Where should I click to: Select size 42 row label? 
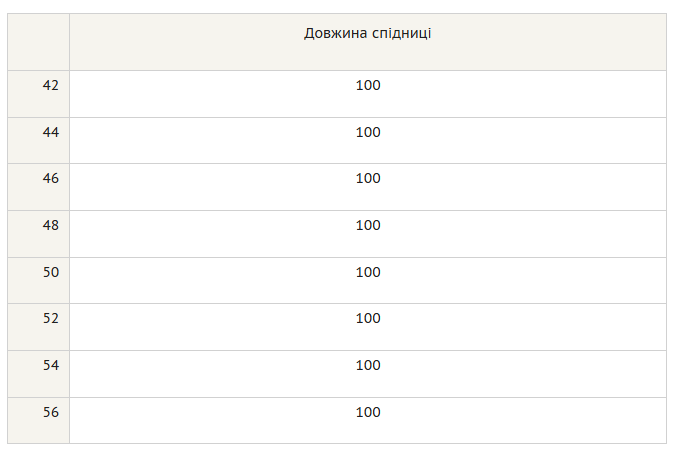pyautogui.click(x=50, y=85)
